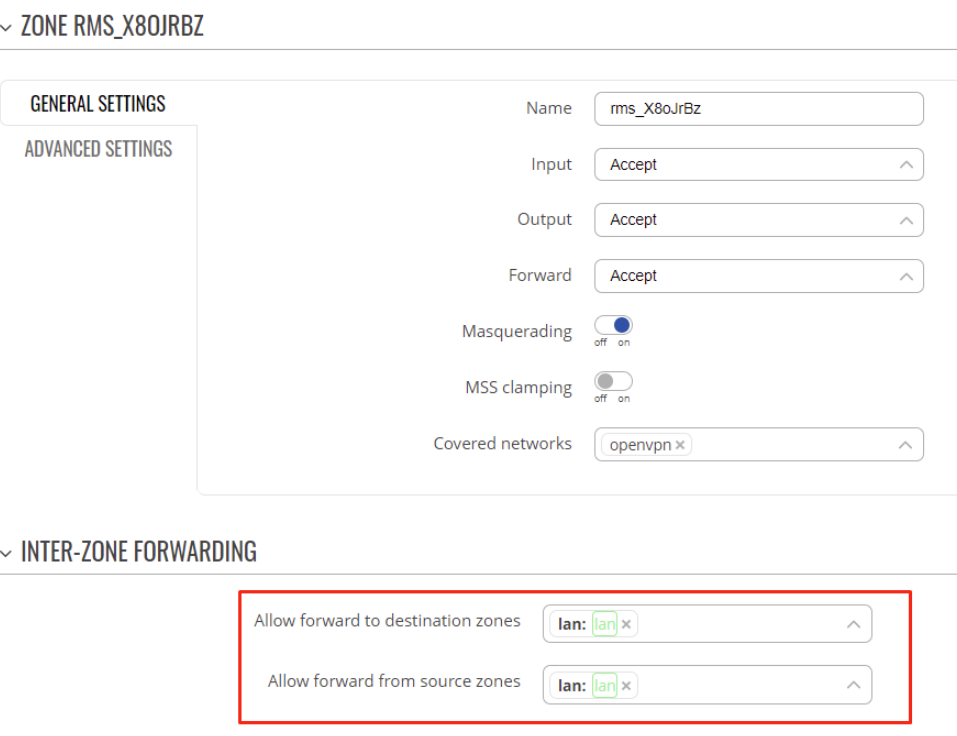Disable the Masquerading toggle

click(613, 325)
